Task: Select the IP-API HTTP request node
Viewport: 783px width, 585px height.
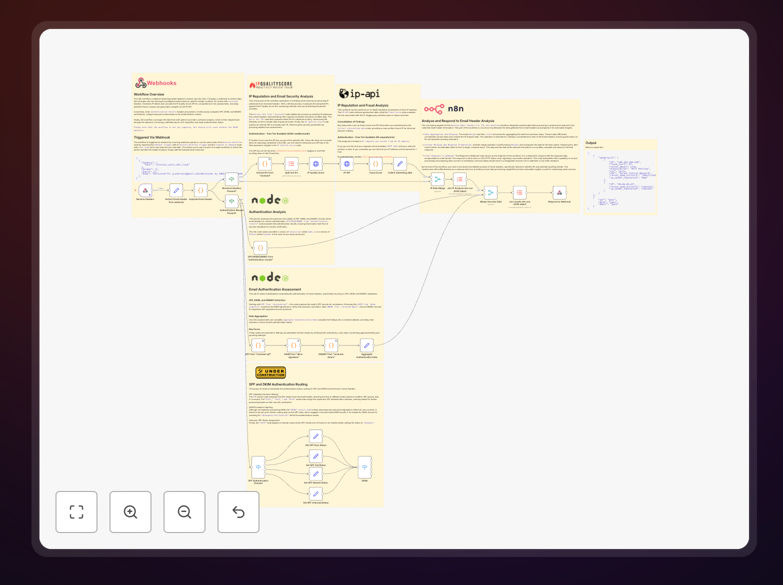Action: click(x=347, y=164)
